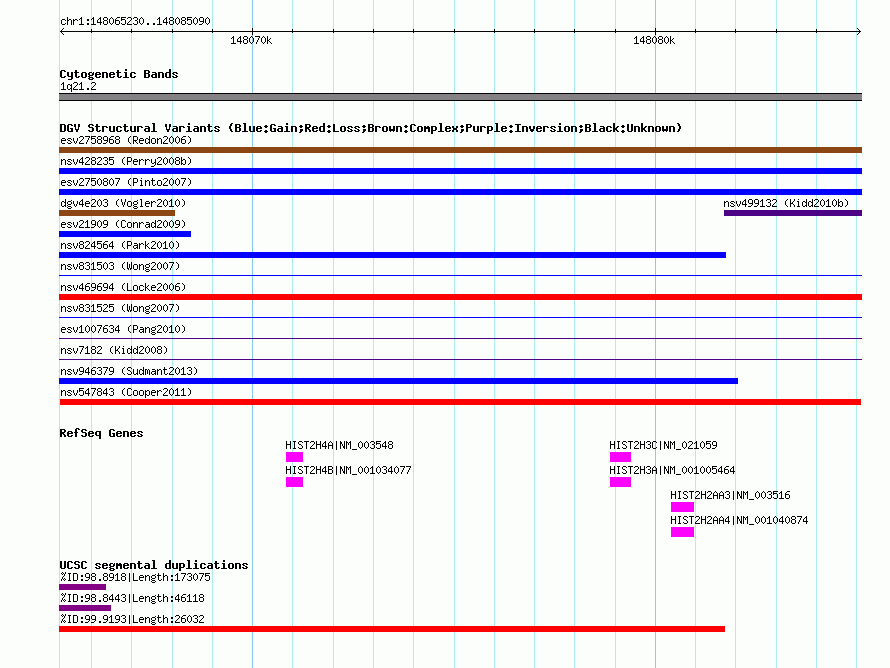Click the UCSC segmental duplications track title
The height and width of the screenshot is (668, 890).
154,565
